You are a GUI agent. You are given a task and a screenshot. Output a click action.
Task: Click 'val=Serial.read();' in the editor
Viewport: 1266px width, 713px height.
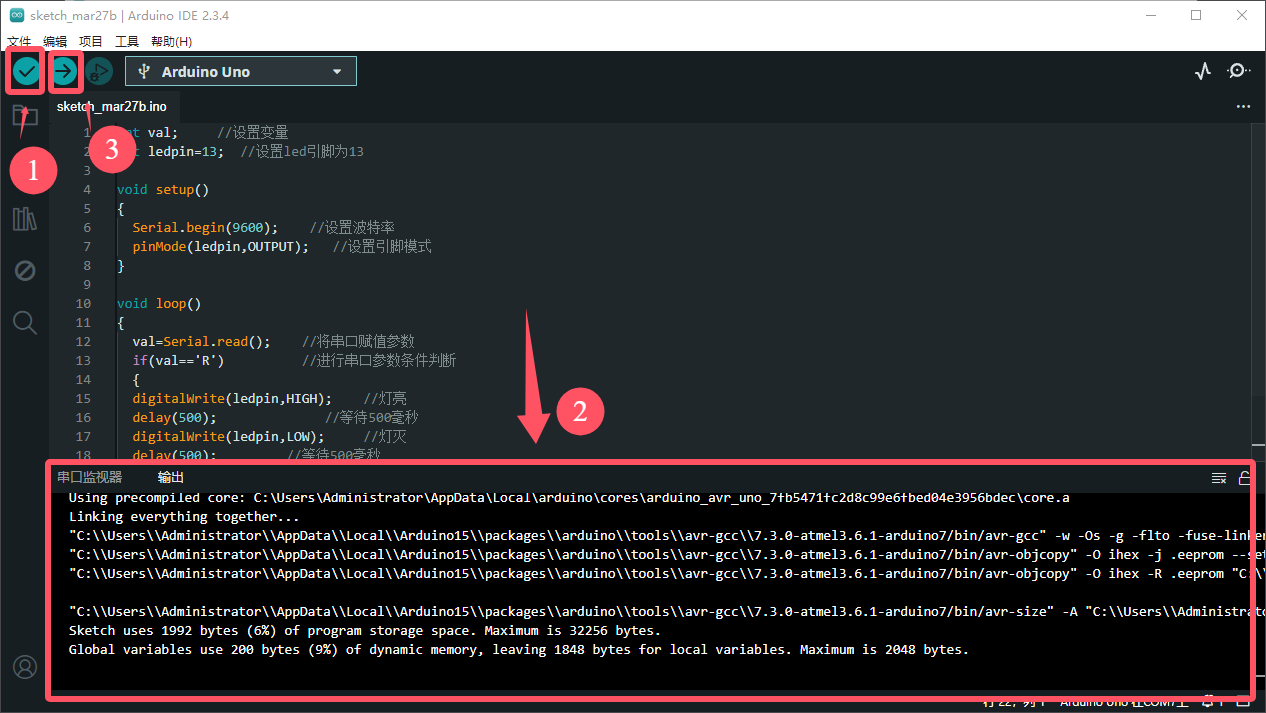click(202, 341)
